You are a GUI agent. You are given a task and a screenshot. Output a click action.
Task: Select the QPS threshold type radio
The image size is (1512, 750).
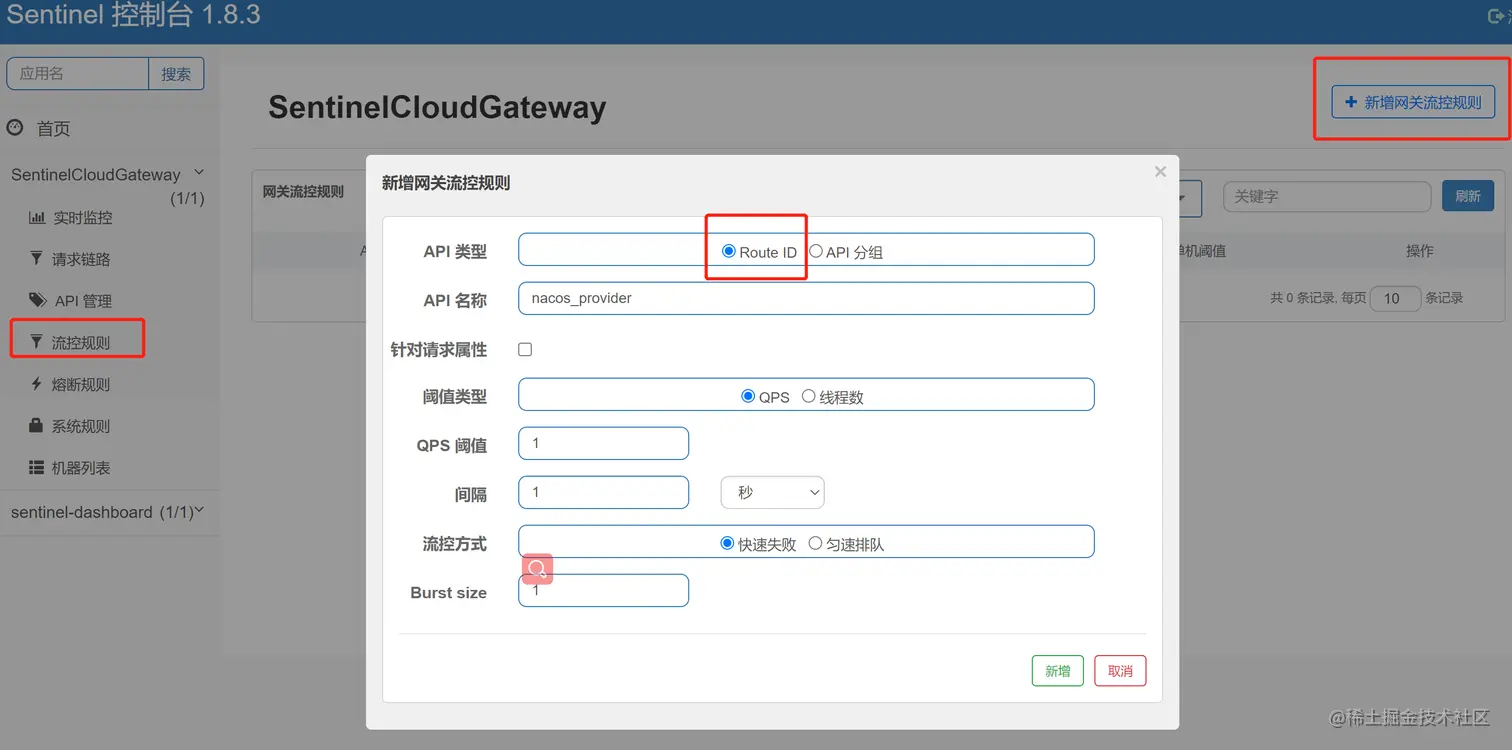(x=748, y=396)
